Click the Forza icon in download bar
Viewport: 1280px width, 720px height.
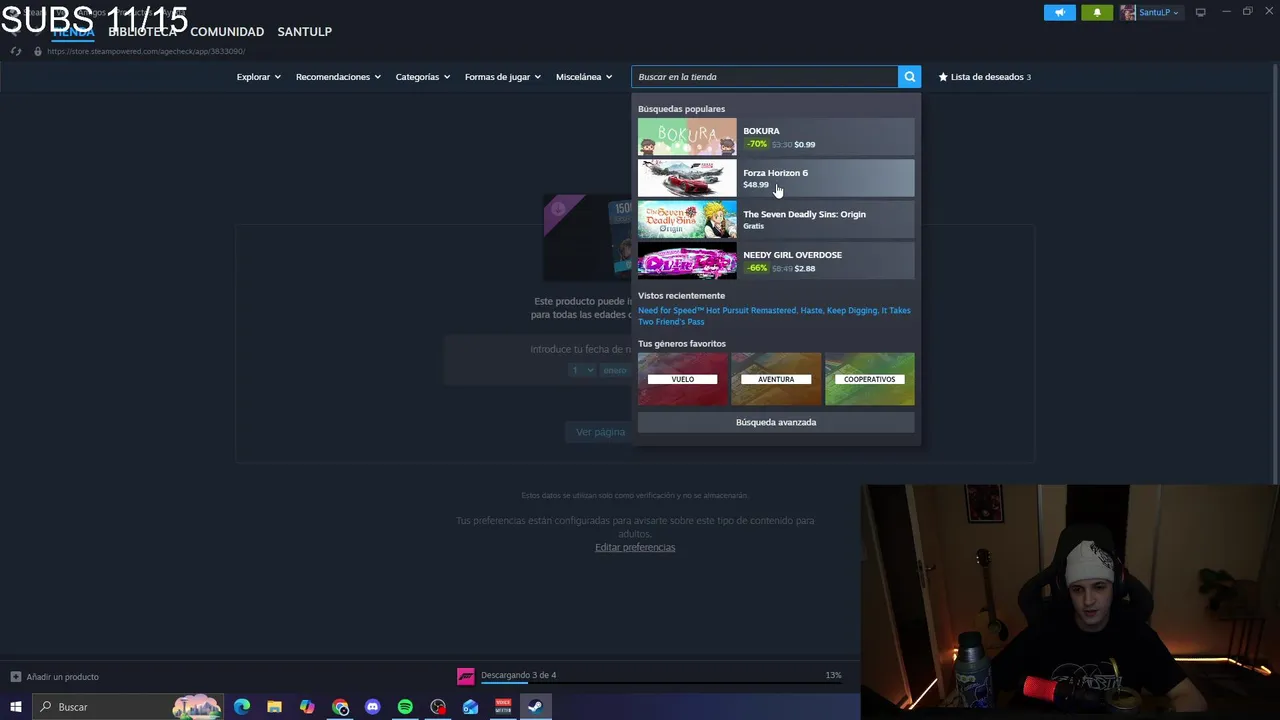[465, 677]
